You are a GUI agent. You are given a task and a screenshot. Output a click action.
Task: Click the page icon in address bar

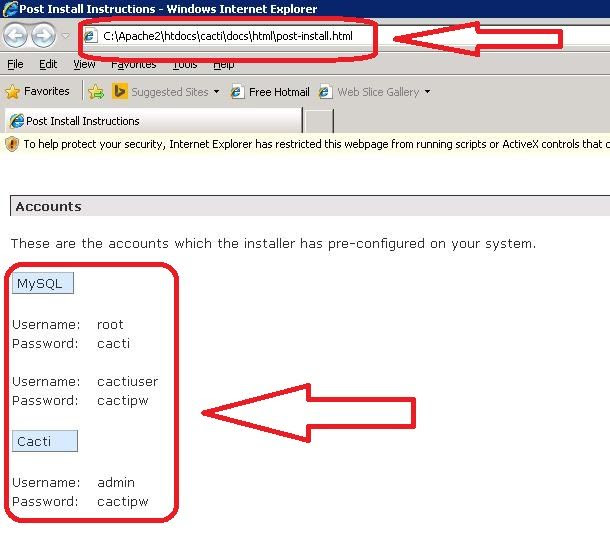point(90,36)
